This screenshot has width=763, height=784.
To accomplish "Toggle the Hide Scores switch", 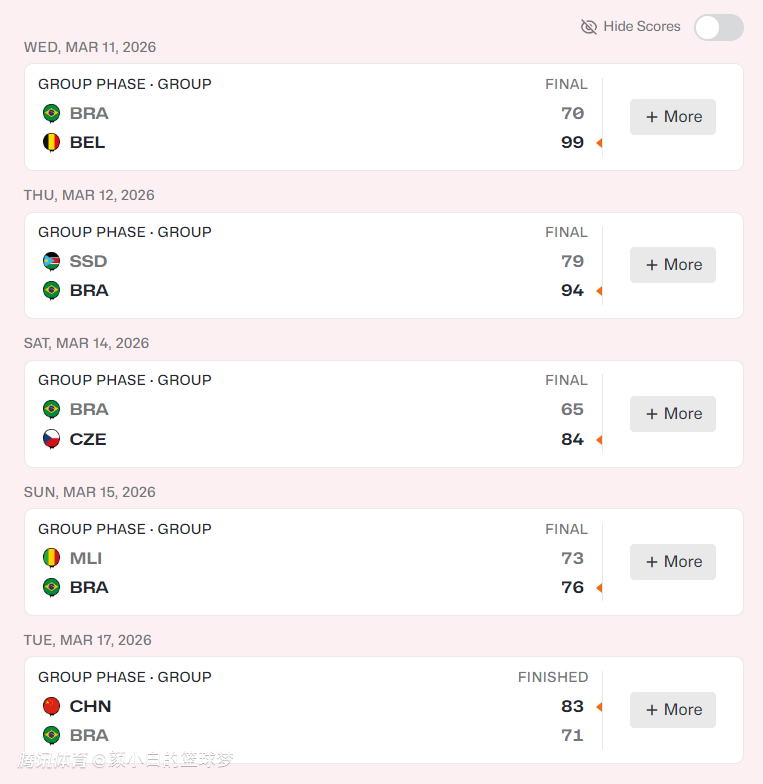I will 719,27.
